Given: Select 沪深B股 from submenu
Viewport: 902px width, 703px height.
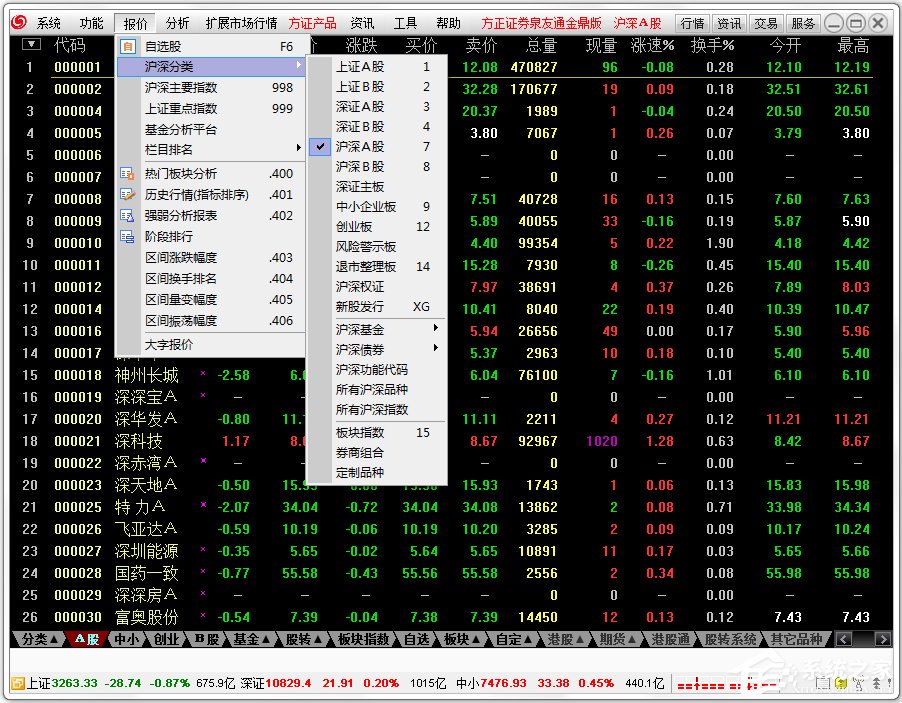Looking at the screenshot, I should point(377,166).
